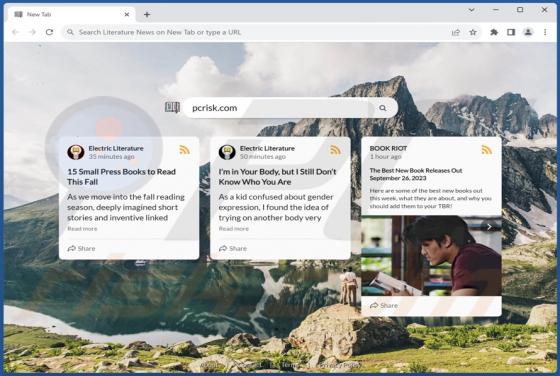Screen dimensions: 560x376
Task: Reload the current page
Action: pos(50,32)
